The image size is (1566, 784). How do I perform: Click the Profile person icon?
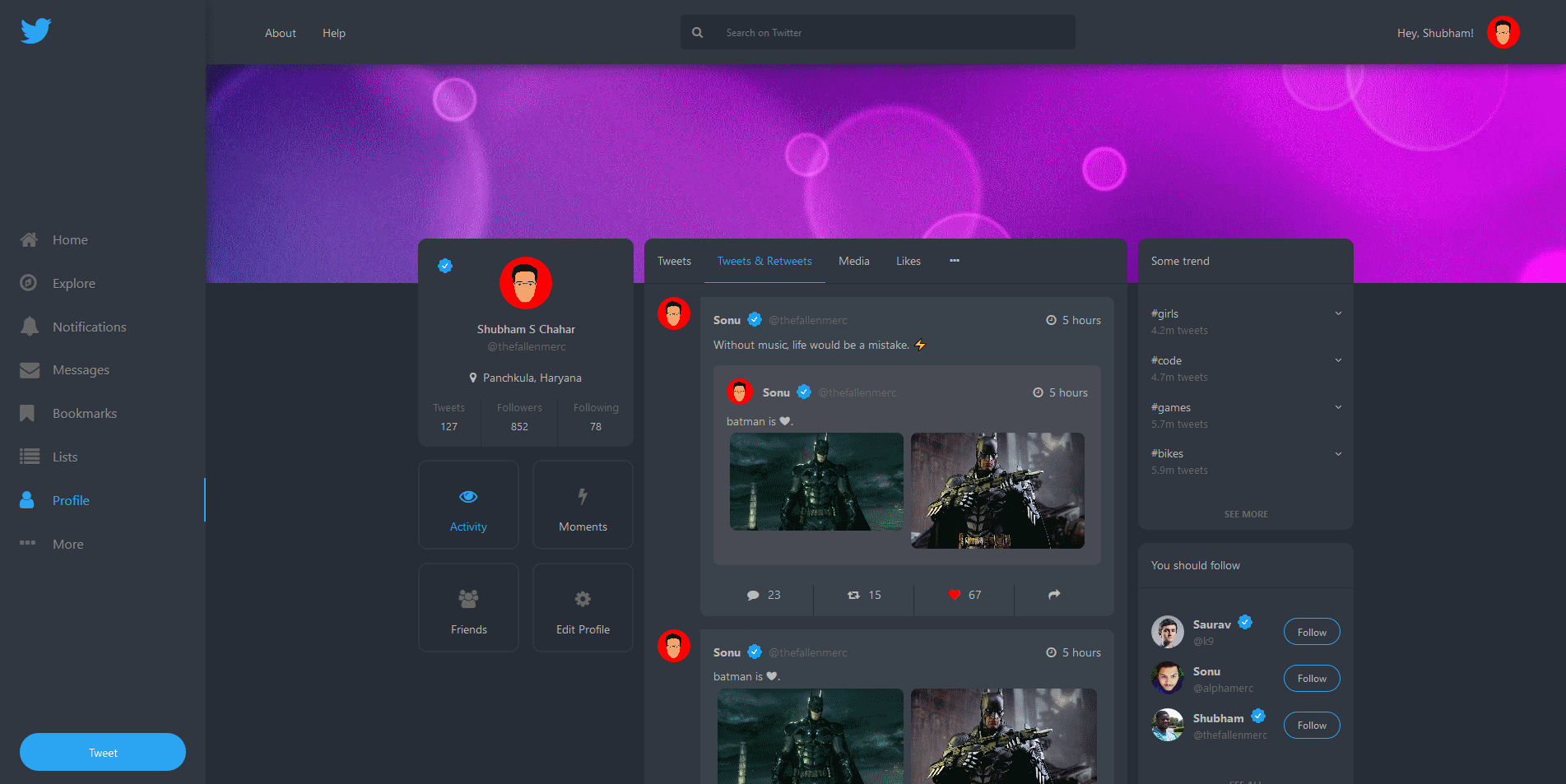pos(27,500)
